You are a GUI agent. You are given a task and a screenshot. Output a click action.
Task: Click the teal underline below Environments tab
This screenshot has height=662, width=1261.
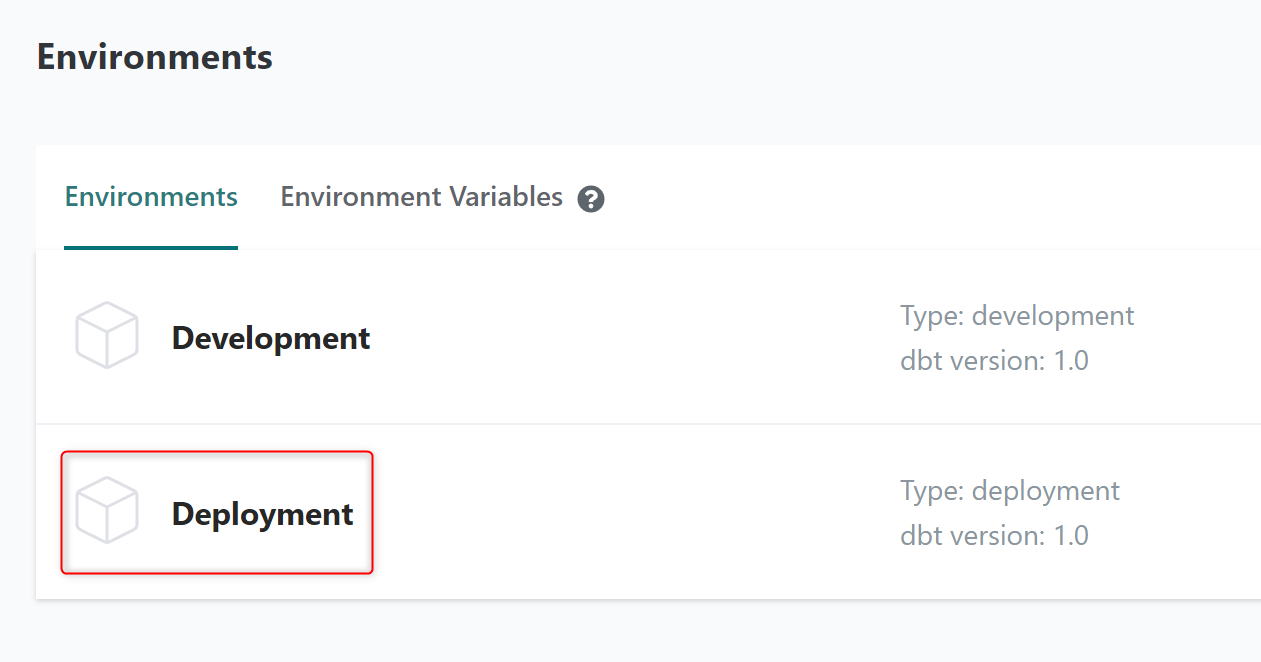pyautogui.click(x=151, y=247)
